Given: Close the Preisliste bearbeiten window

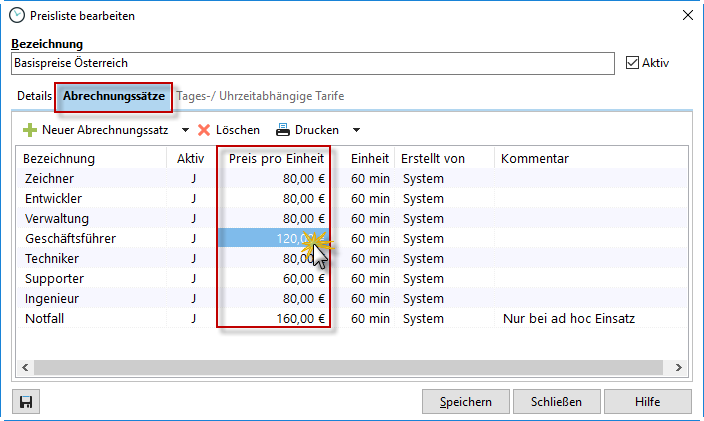Looking at the screenshot, I should click(686, 15).
